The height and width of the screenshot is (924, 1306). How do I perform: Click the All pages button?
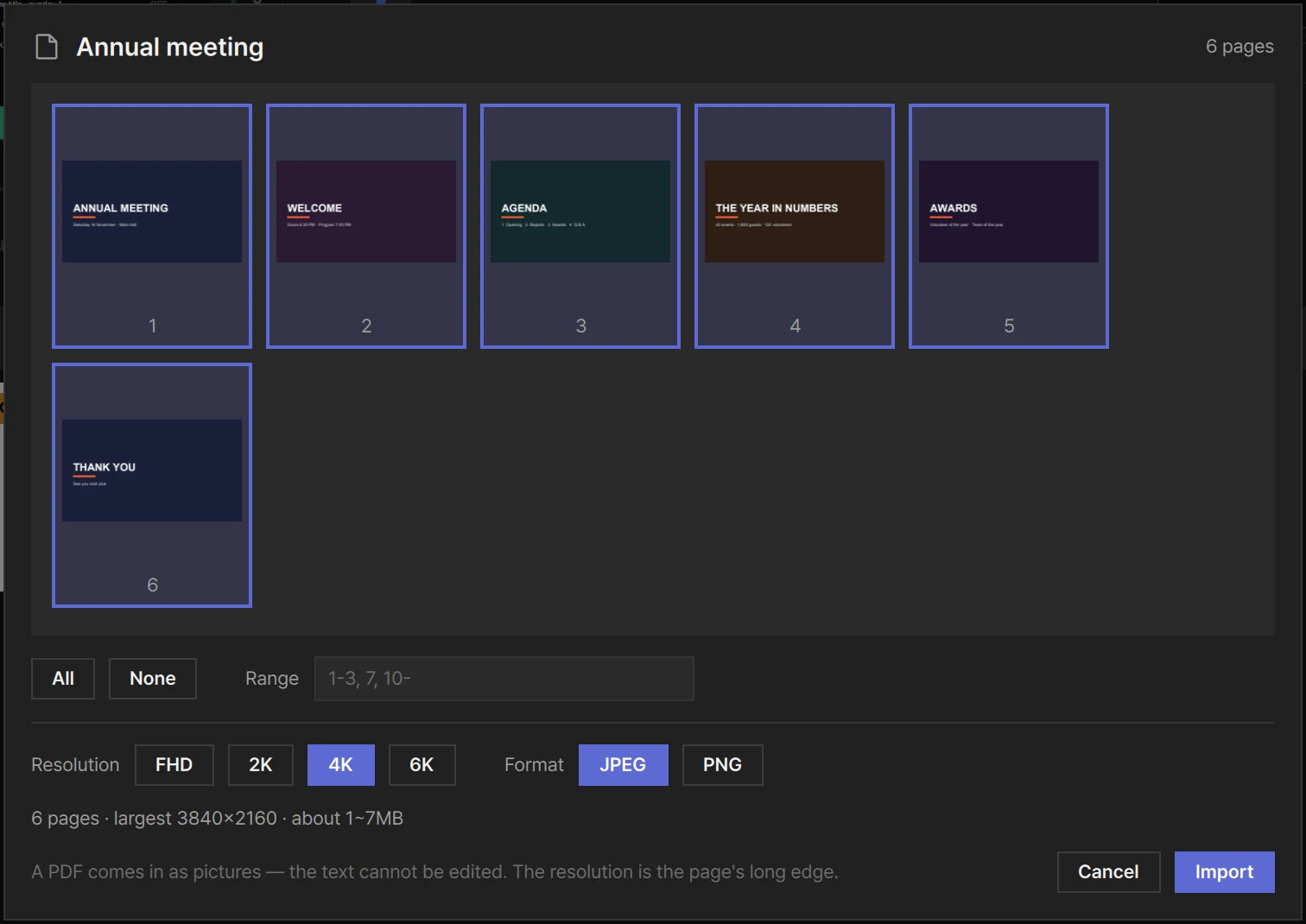pyautogui.click(x=63, y=679)
